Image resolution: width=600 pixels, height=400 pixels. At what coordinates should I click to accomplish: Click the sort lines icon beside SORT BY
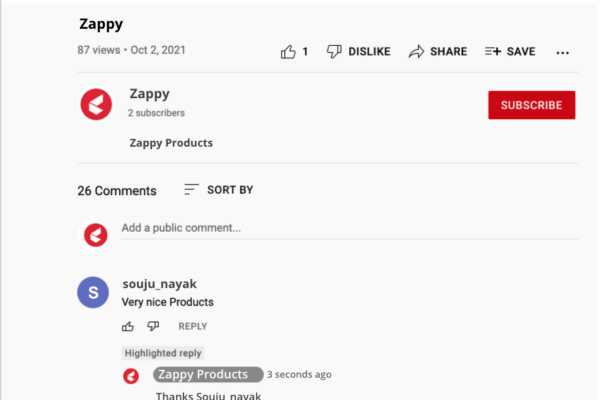pos(191,189)
